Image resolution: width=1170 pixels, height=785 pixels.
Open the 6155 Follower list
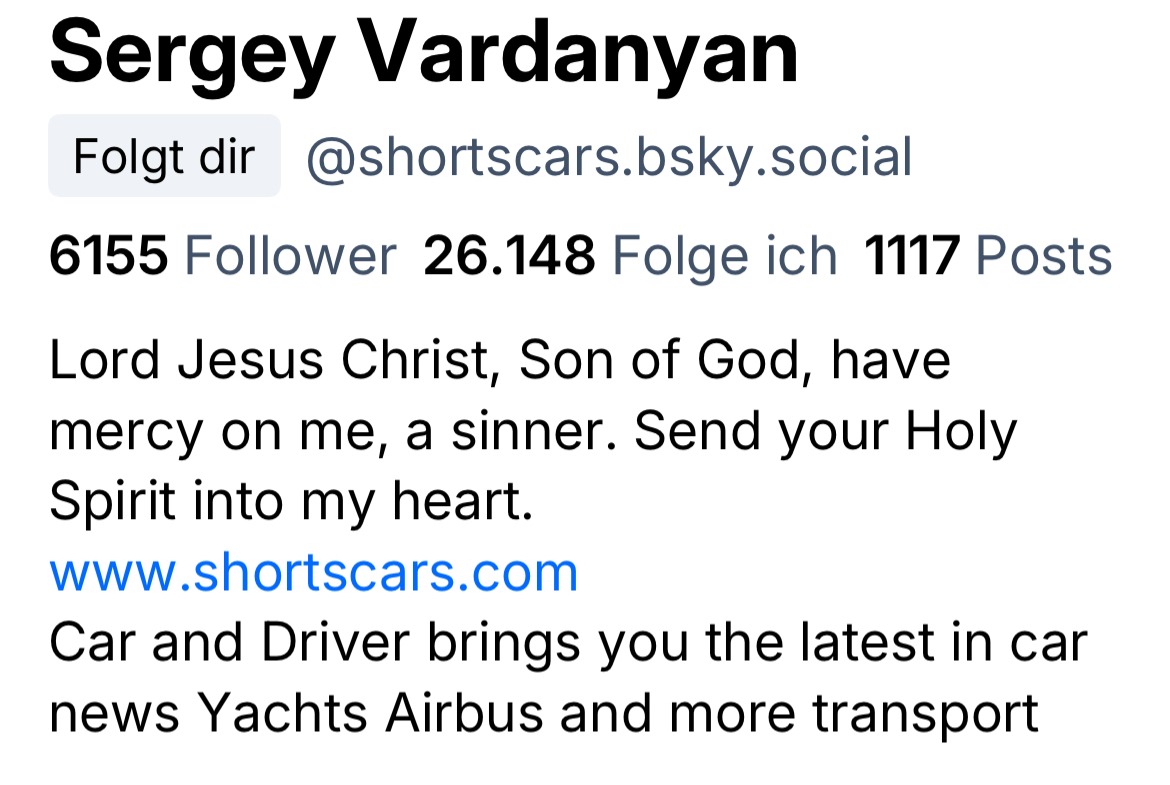(x=222, y=256)
